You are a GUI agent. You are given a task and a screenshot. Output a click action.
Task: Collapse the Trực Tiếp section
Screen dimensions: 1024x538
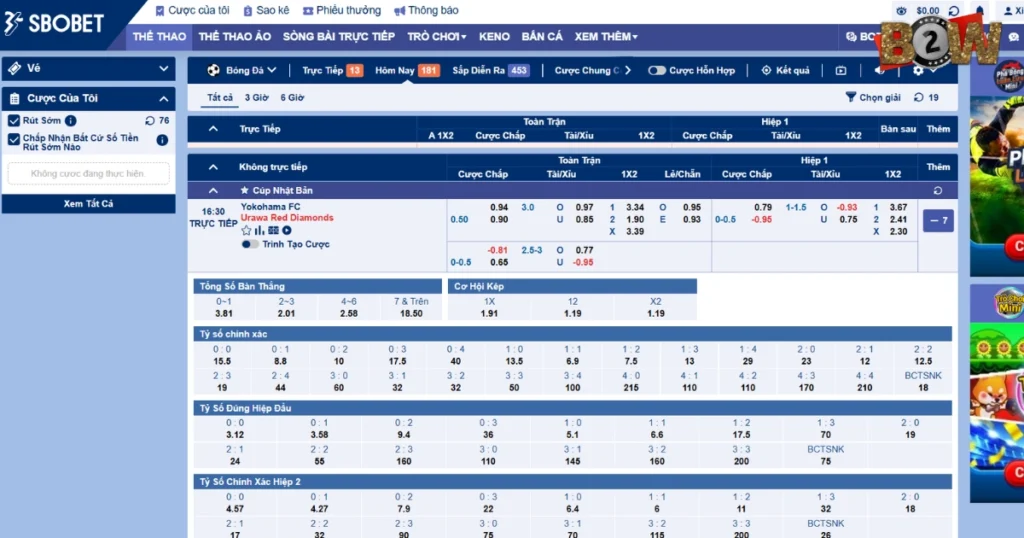tap(213, 129)
